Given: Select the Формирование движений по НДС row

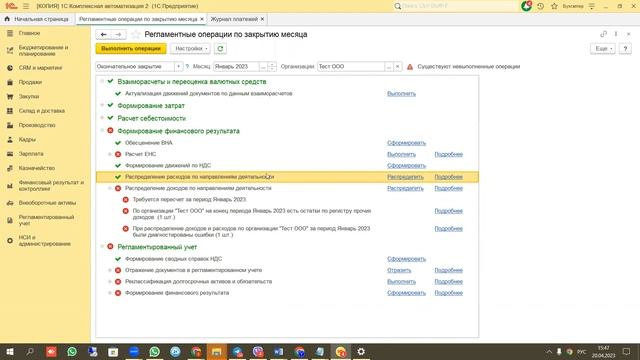Looking at the screenshot, I should tap(287, 165).
